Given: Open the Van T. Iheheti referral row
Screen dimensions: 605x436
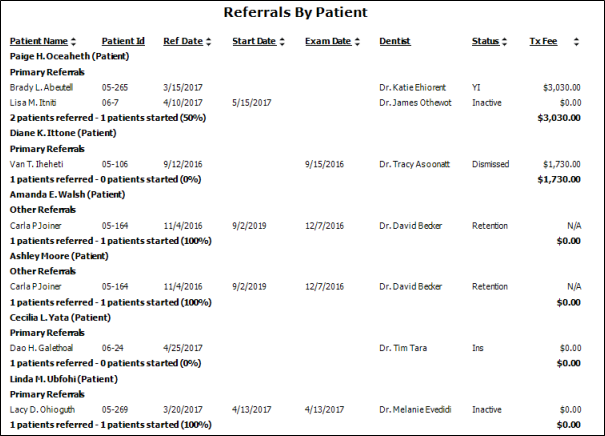Looking at the screenshot, I should click(x=40, y=164).
